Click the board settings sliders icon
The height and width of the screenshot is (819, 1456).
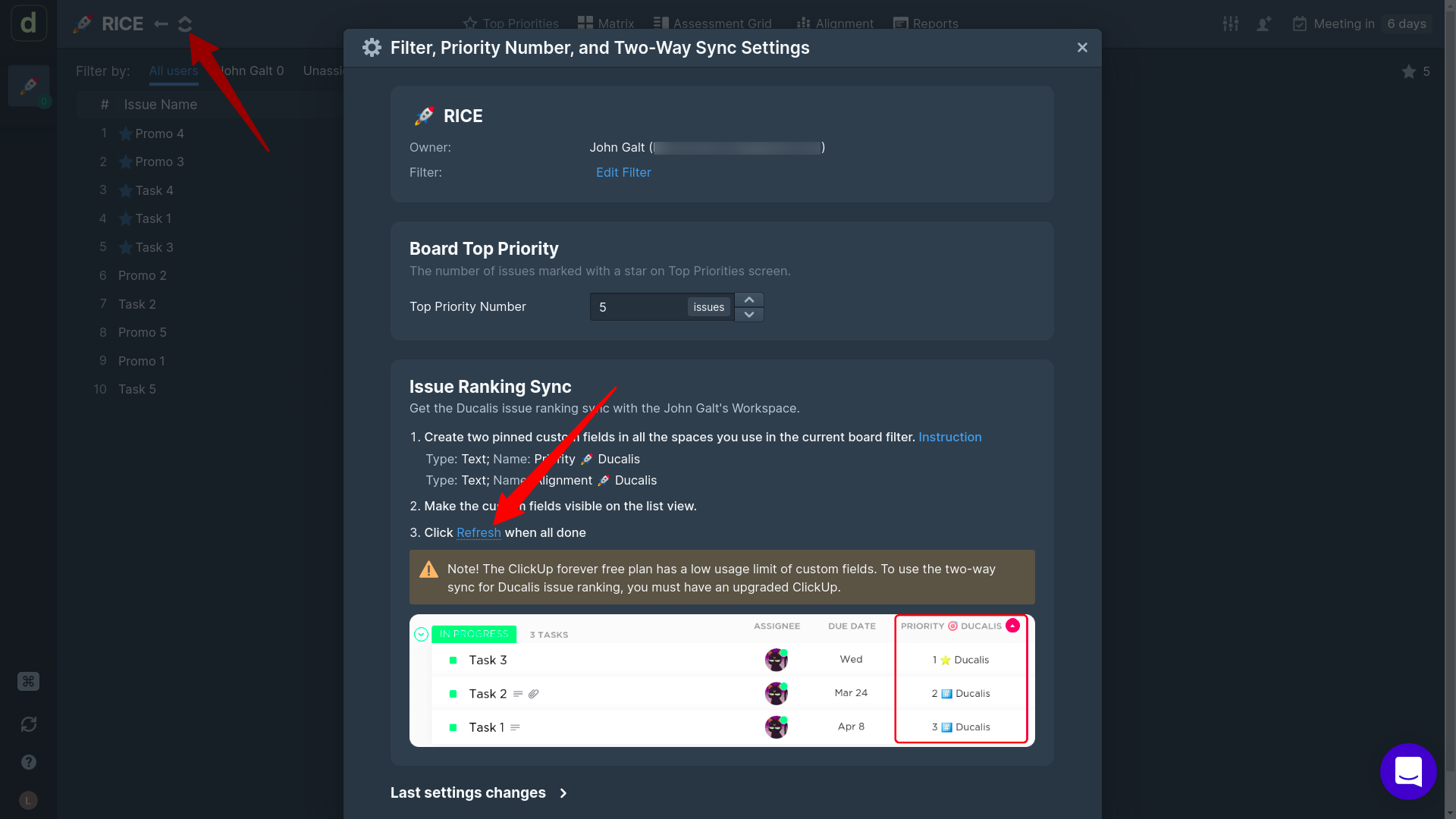tap(1231, 24)
